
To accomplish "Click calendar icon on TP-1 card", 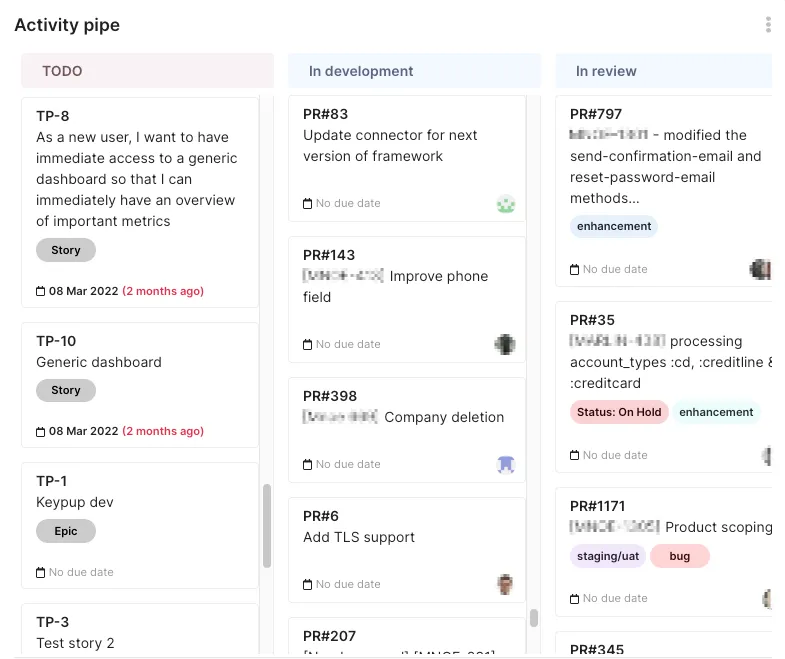I will (x=41, y=573).
